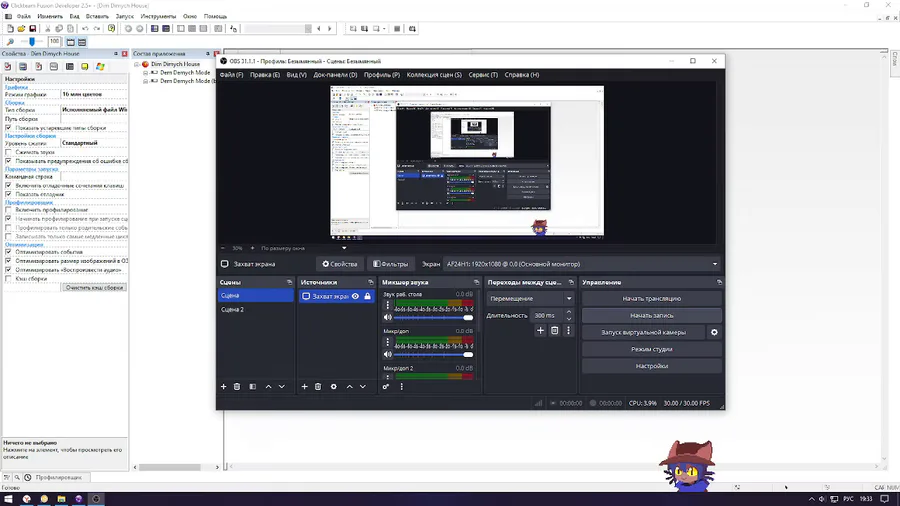Open OBS Профиль (P) menu
This screenshot has height=506, width=900.
[x=382, y=75]
